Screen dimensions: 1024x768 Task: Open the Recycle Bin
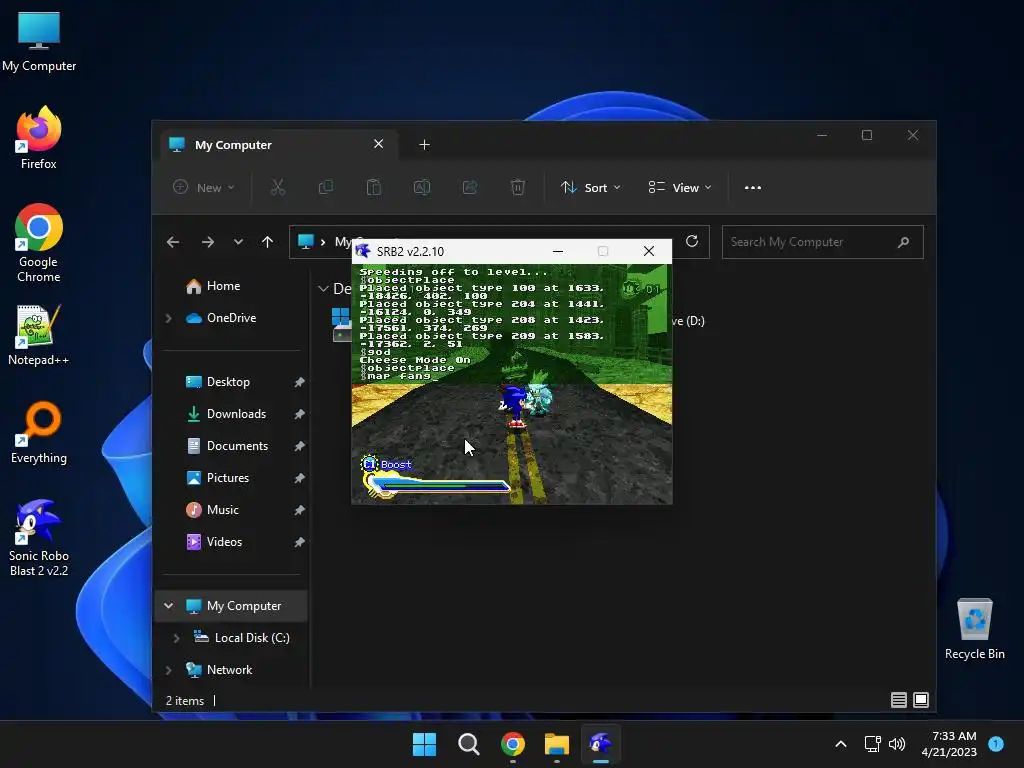tap(974, 628)
